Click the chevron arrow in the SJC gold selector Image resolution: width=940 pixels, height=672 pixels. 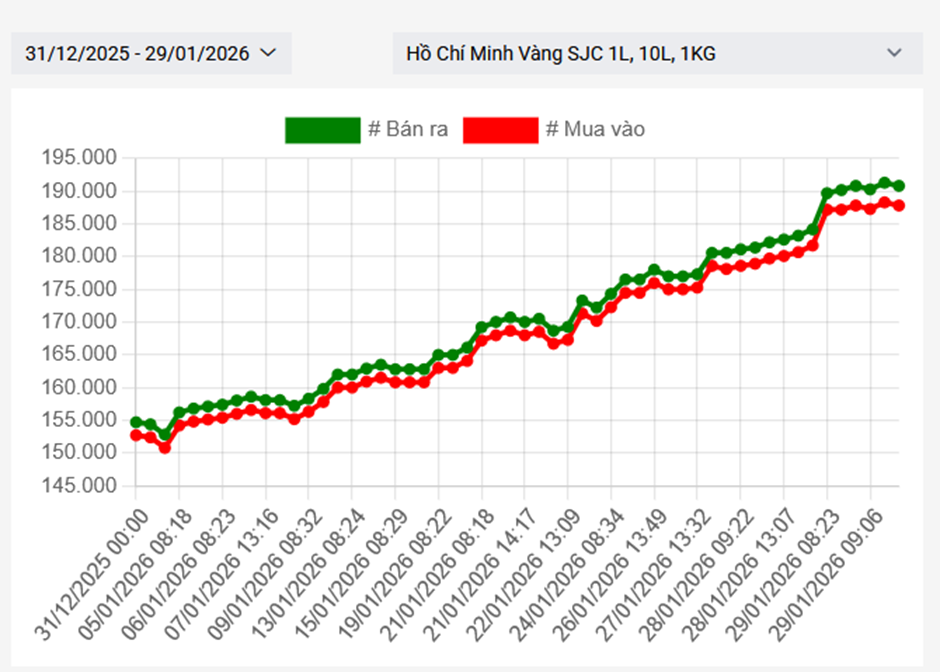click(894, 53)
